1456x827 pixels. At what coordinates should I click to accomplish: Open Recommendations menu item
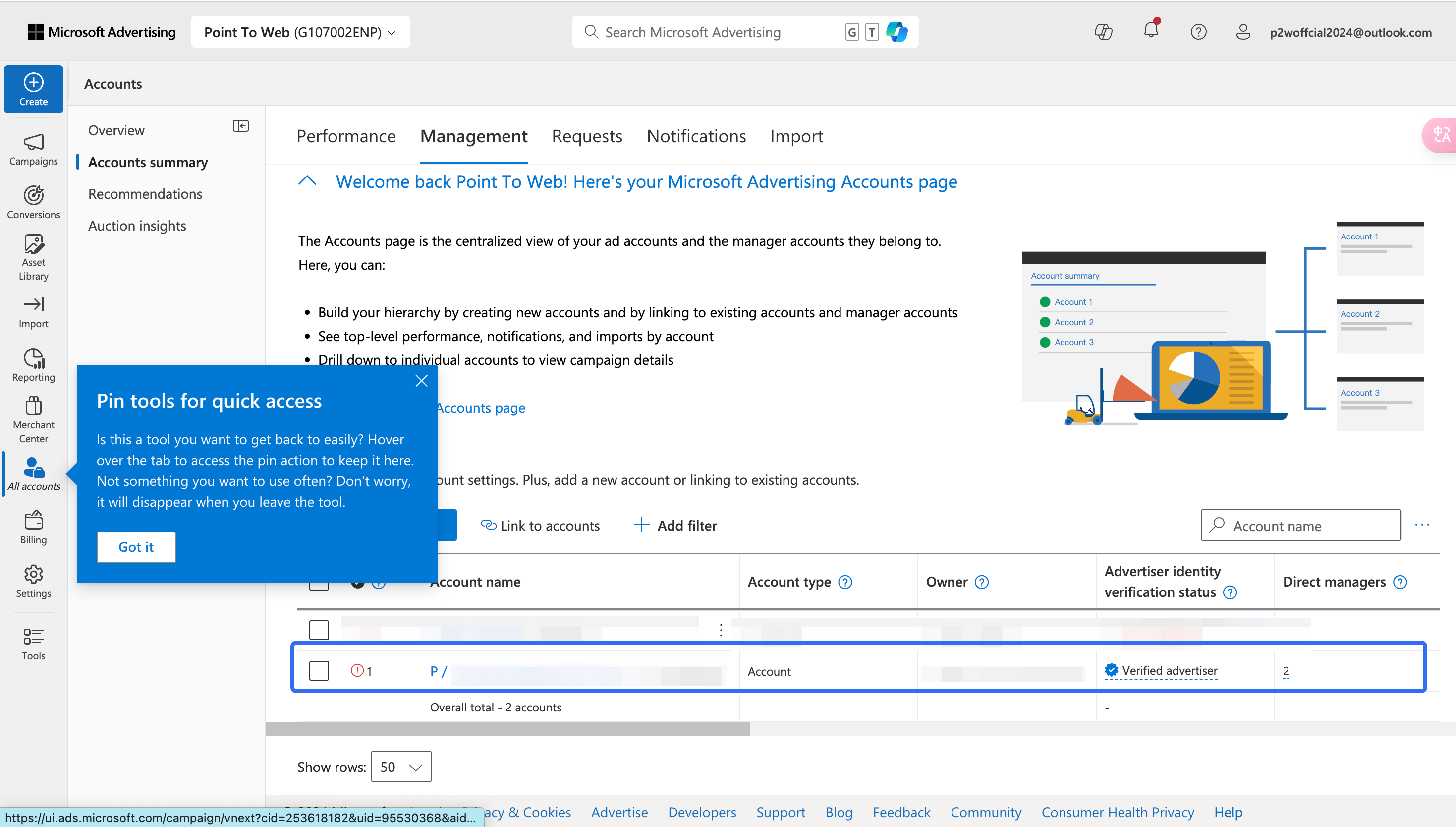click(145, 194)
